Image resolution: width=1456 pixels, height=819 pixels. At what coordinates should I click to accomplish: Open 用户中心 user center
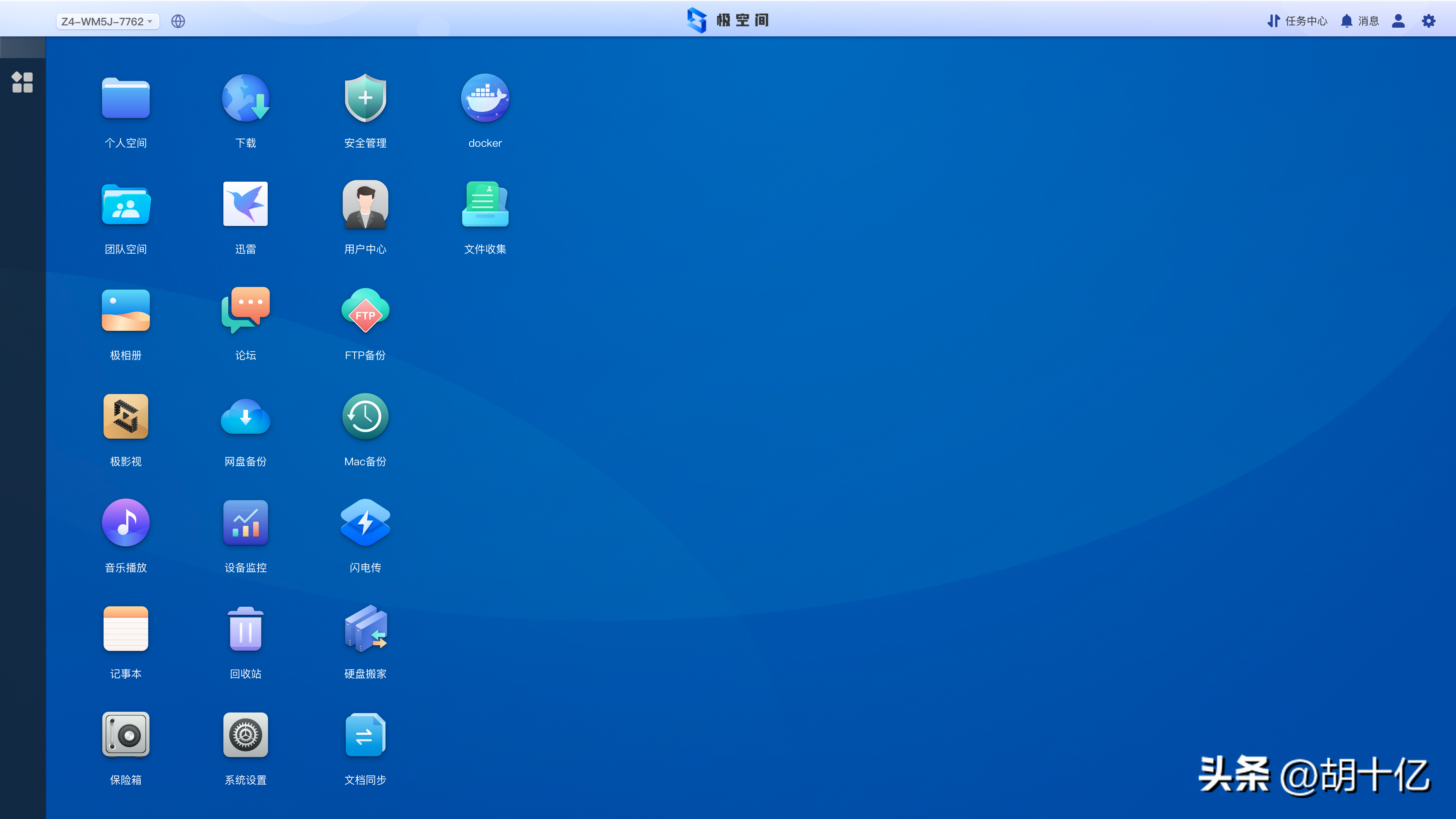(365, 205)
